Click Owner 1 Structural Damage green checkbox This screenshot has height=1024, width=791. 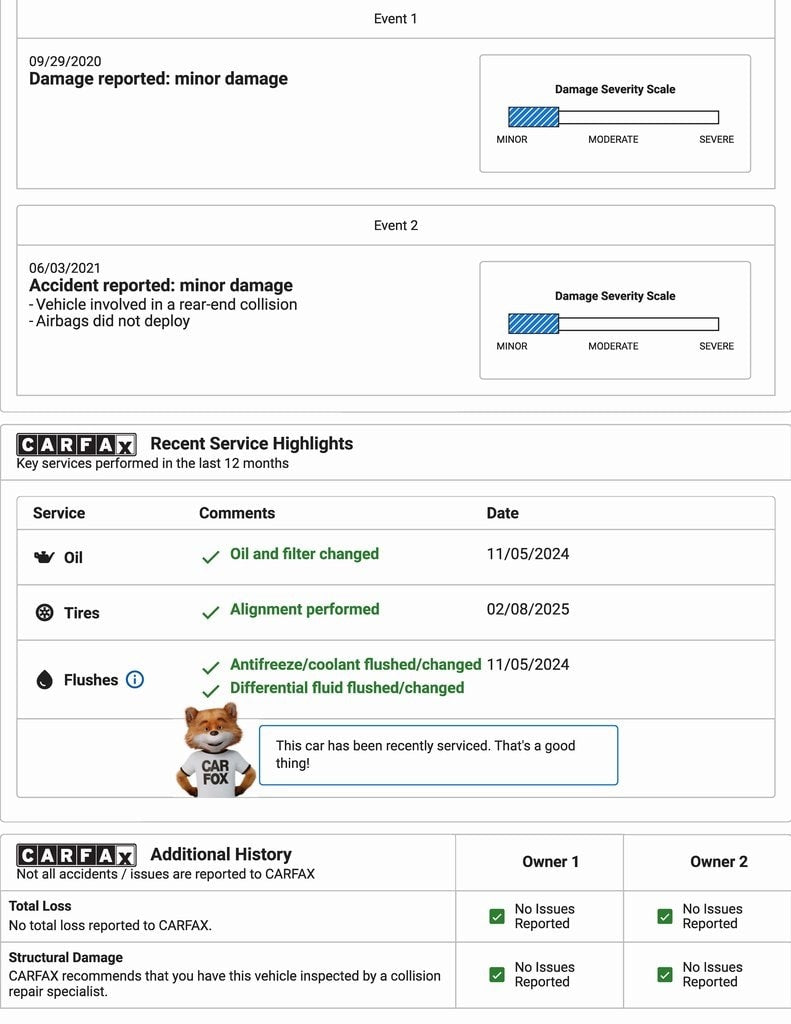(x=497, y=974)
